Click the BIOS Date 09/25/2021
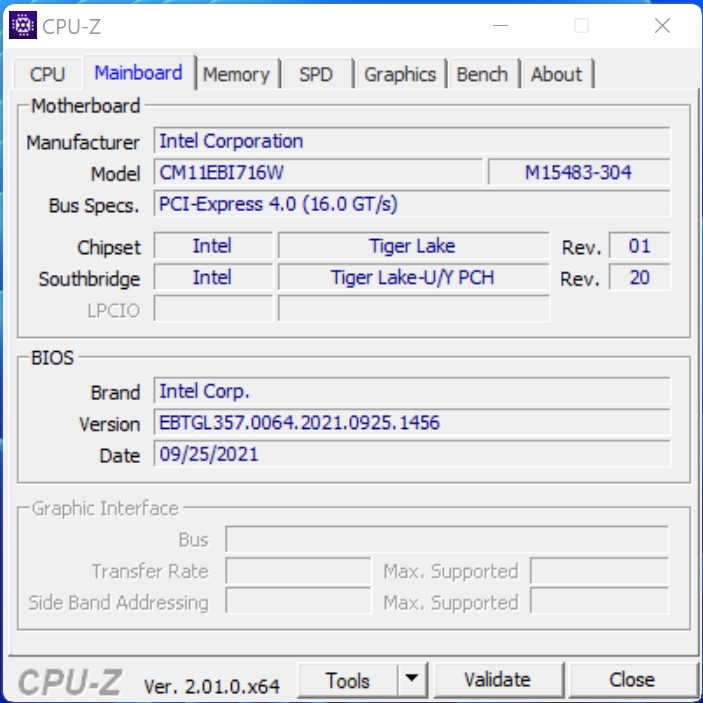This screenshot has width=703, height=703. tap(412, 454)
